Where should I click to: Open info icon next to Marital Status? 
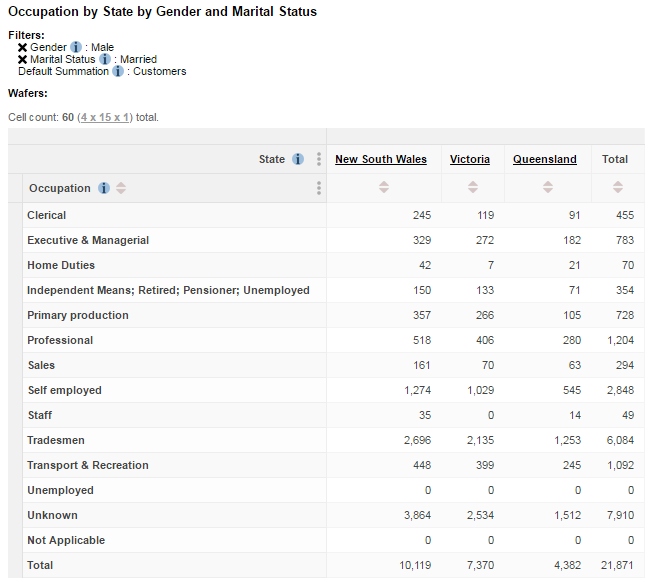pyautogui.click(x=105, y=59)
